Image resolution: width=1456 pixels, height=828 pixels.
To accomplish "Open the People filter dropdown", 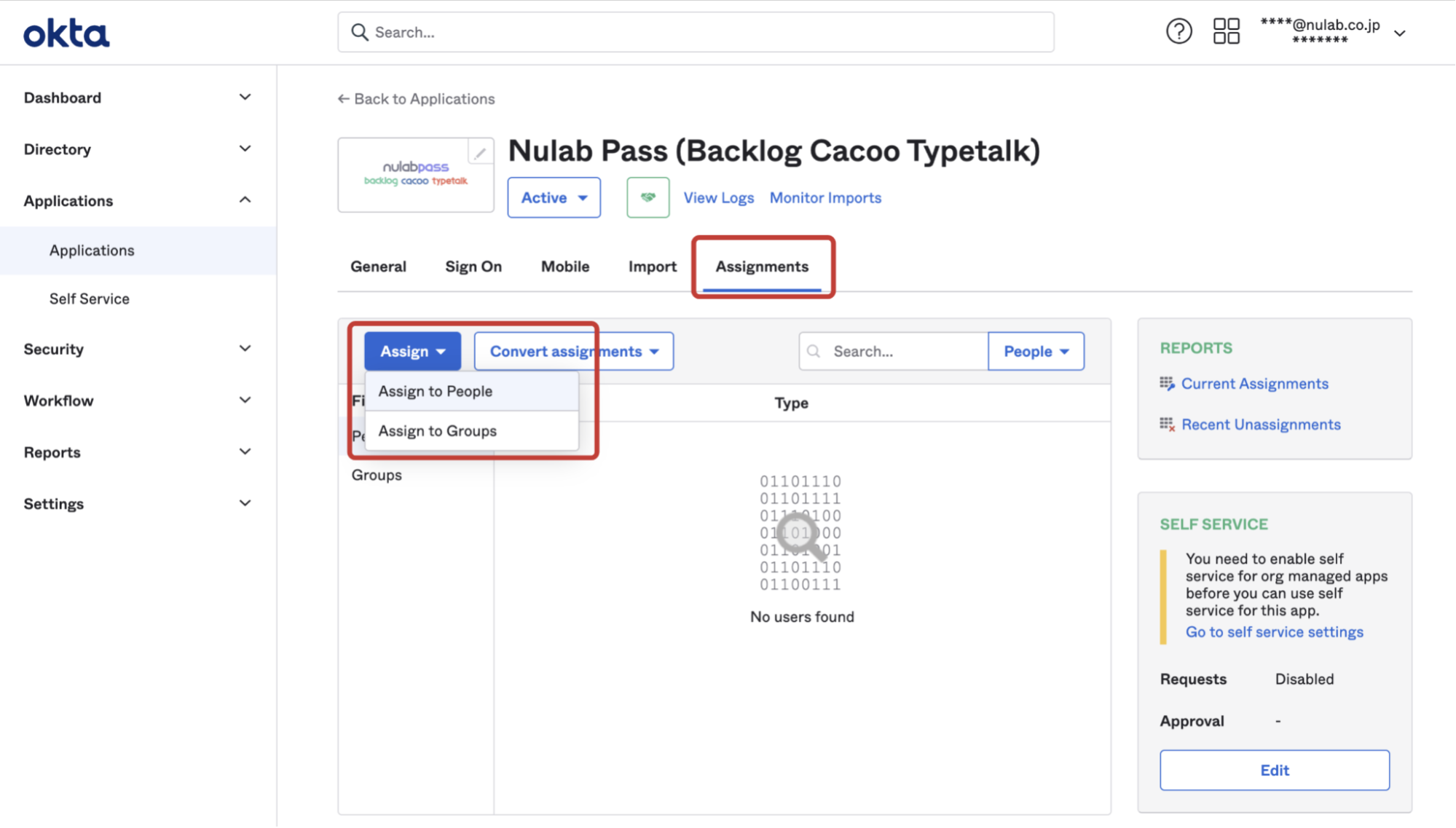I will click(1036, 351).
